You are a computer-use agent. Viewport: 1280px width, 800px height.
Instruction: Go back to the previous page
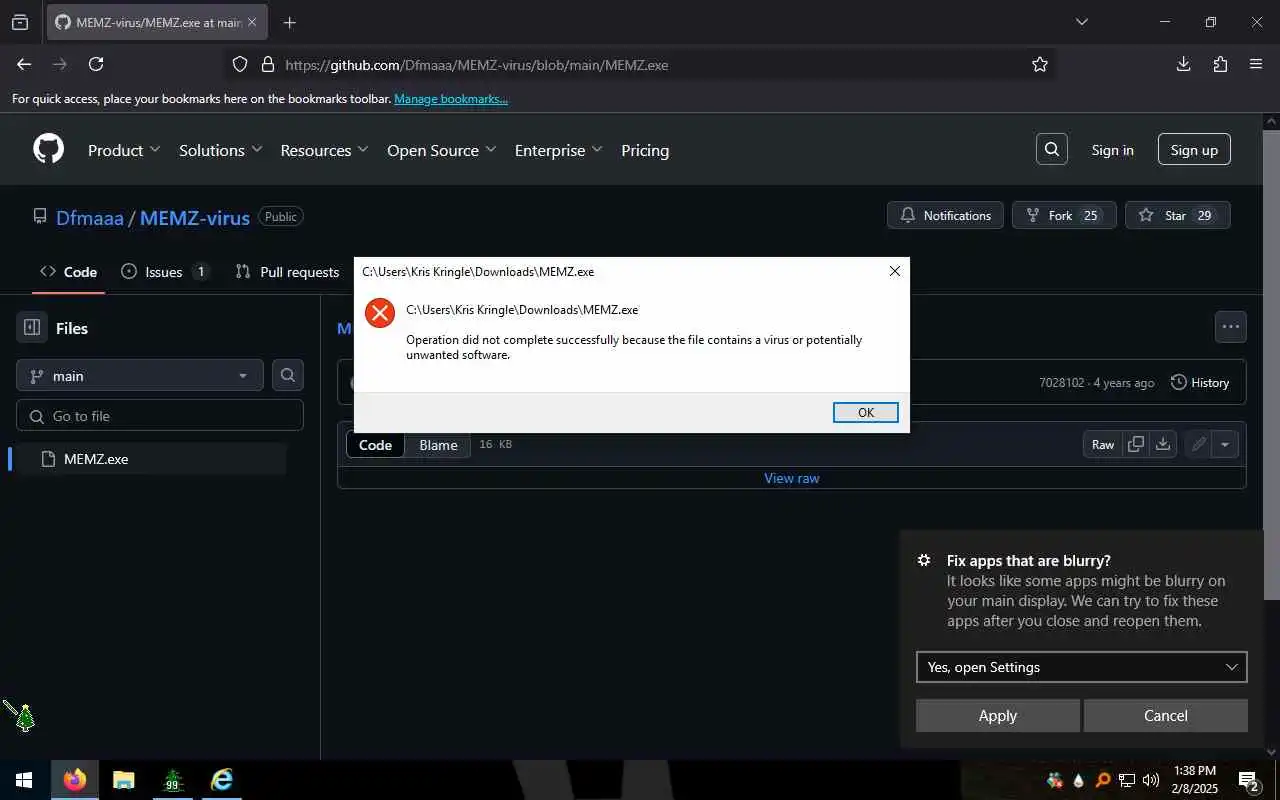pos(24,64)
